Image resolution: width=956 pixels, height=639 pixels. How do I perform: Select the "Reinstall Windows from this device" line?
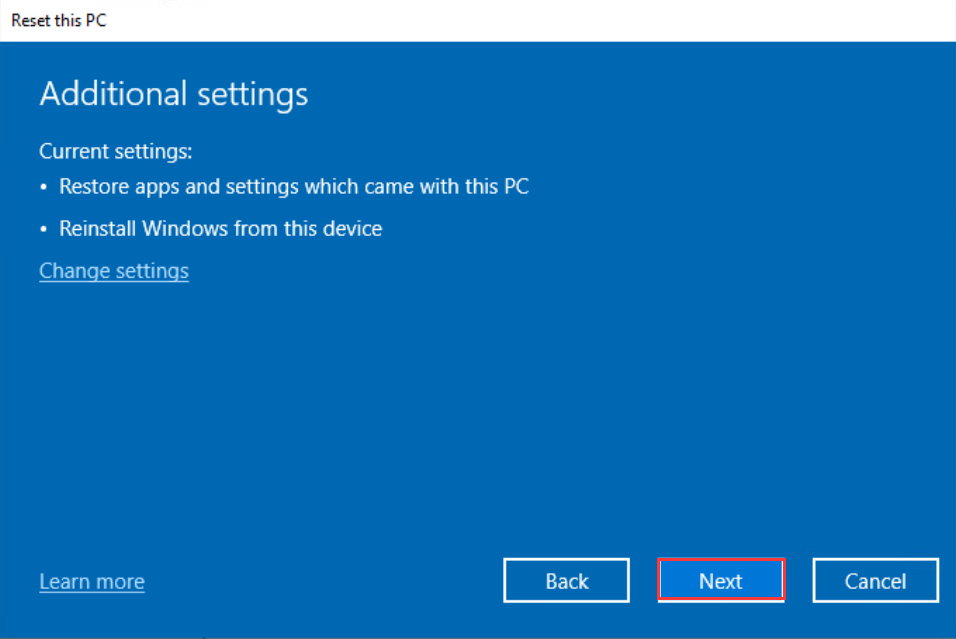(220, 229)
